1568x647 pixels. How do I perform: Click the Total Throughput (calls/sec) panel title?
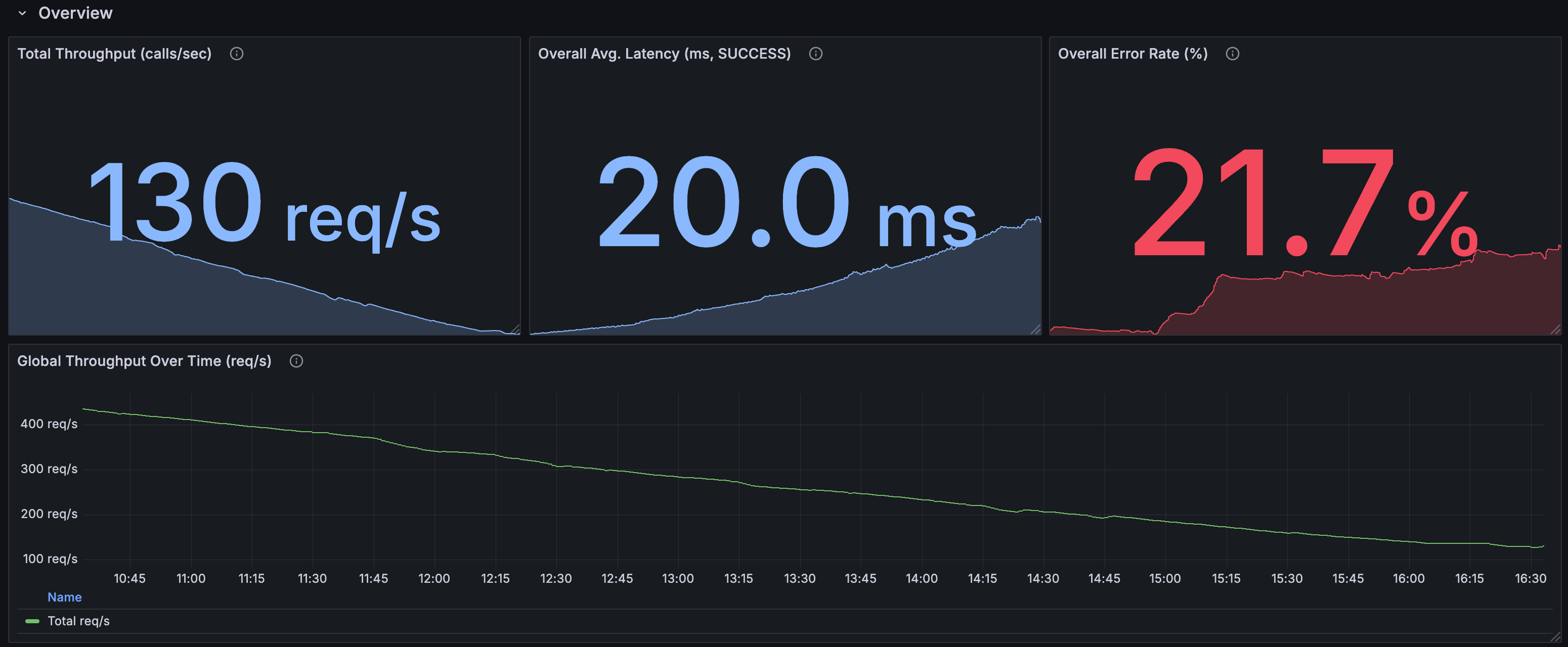tap(114, 54)
